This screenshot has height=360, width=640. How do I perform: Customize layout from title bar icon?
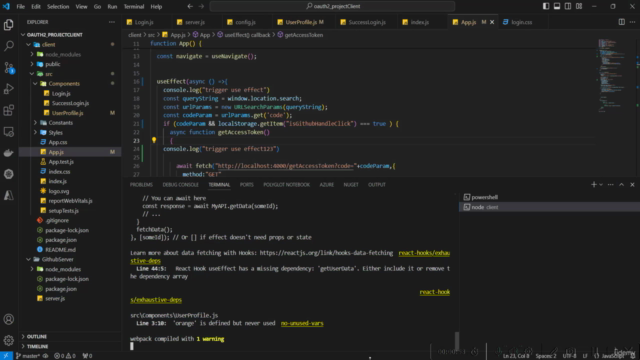(x=579, y=6)
